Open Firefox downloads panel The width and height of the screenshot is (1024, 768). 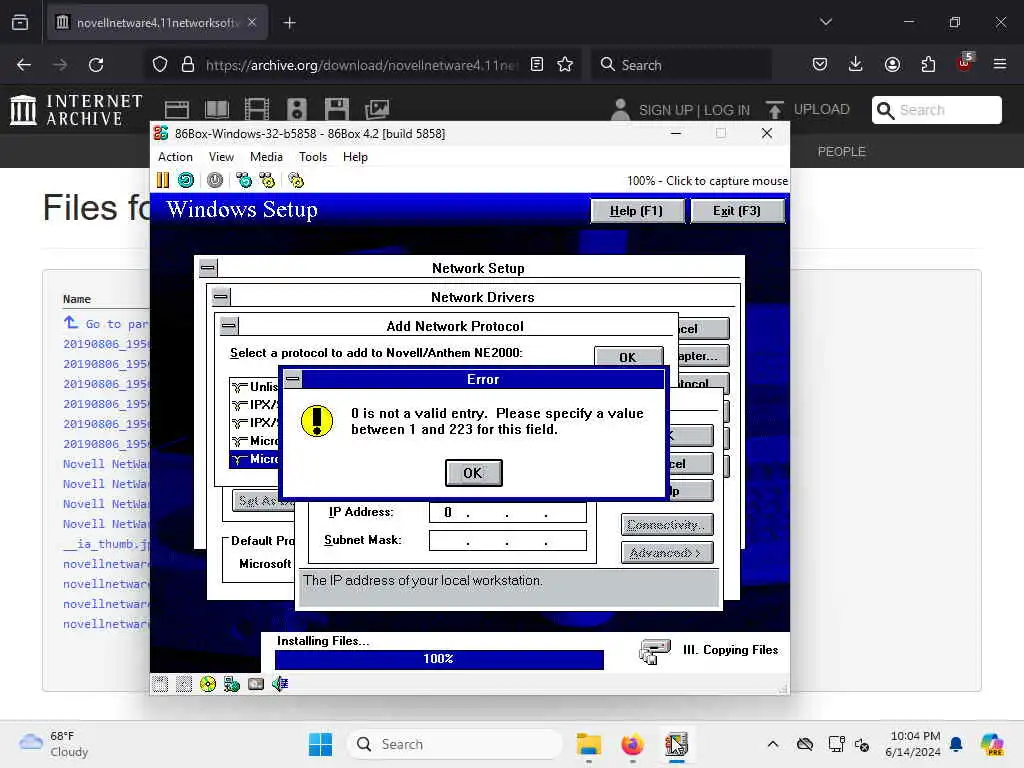[x=856, y=65]
